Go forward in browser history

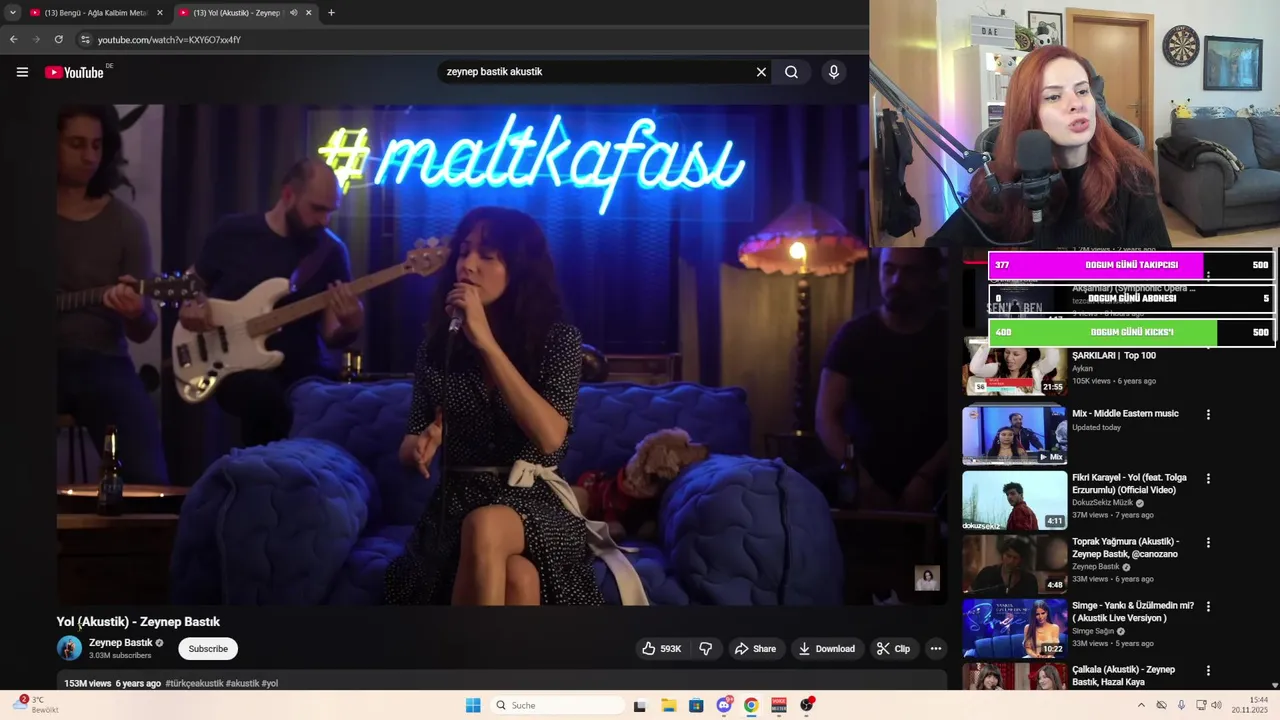click(36, 39)
